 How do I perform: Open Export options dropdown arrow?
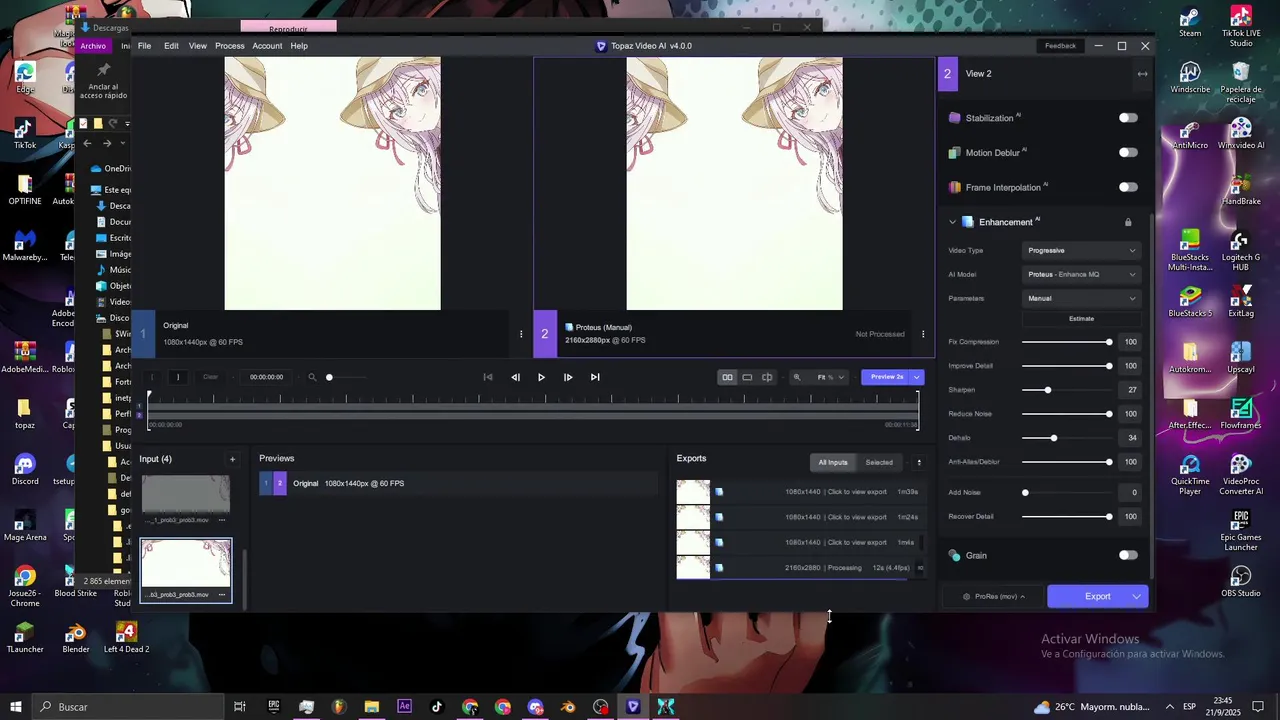(x=1136, y=596)
